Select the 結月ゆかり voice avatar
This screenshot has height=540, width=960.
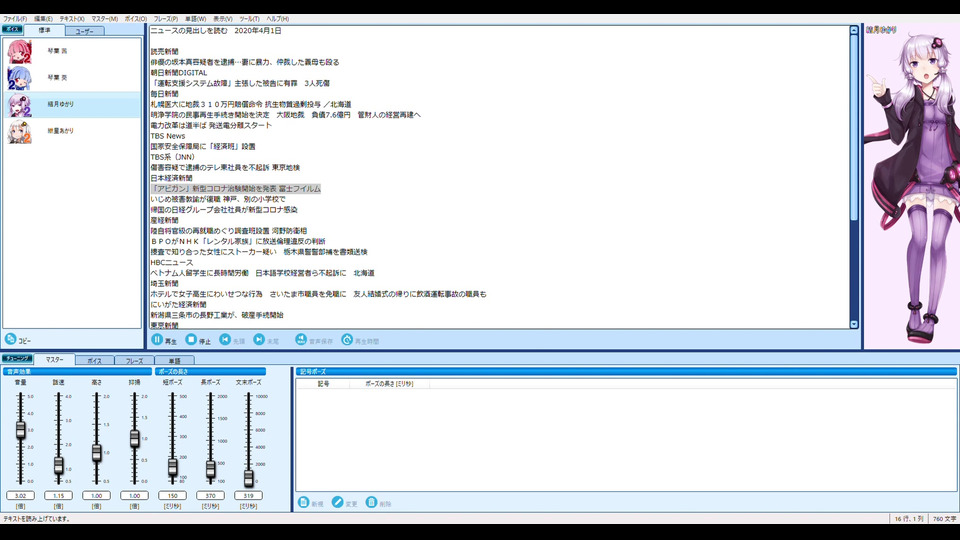19,105
